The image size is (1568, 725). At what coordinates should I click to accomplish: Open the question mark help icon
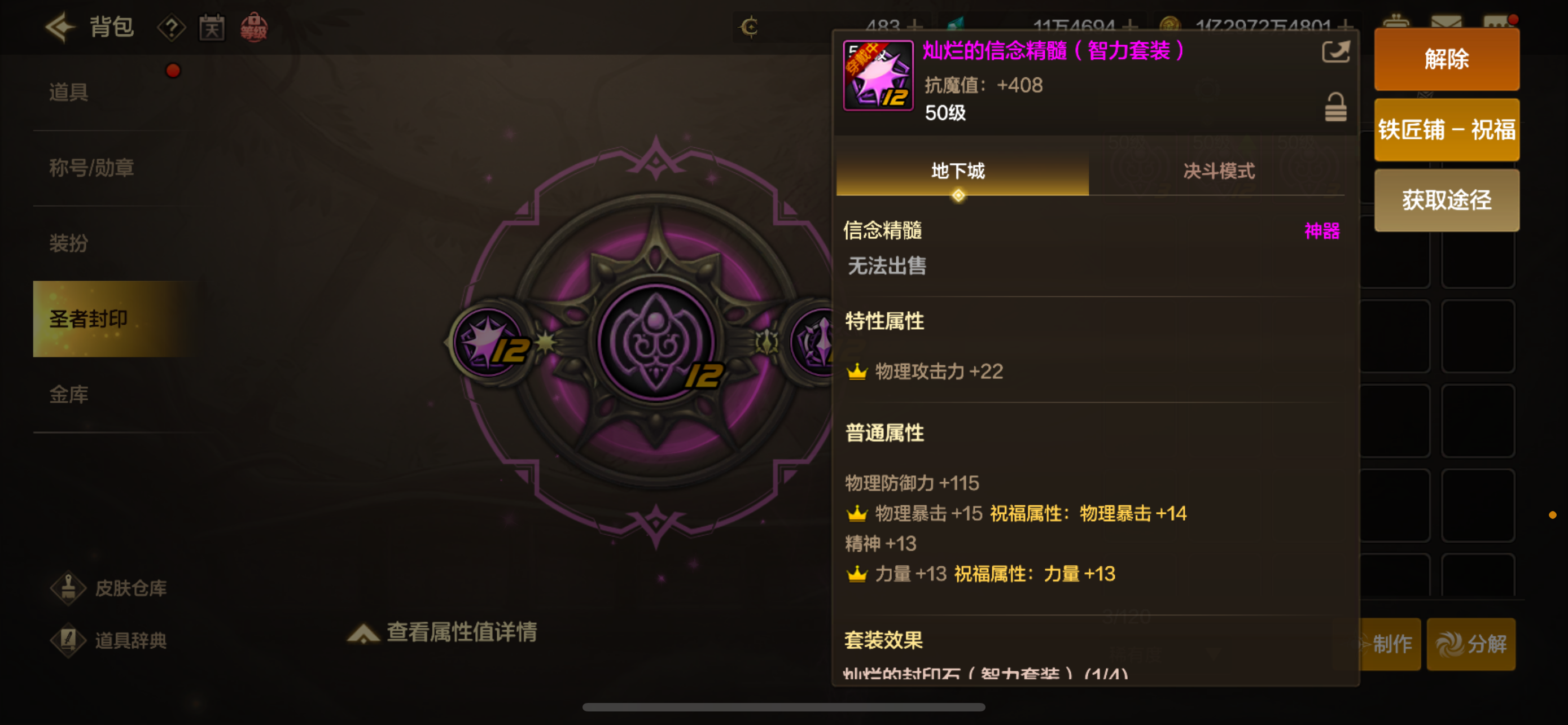click(x=172, y=28)
